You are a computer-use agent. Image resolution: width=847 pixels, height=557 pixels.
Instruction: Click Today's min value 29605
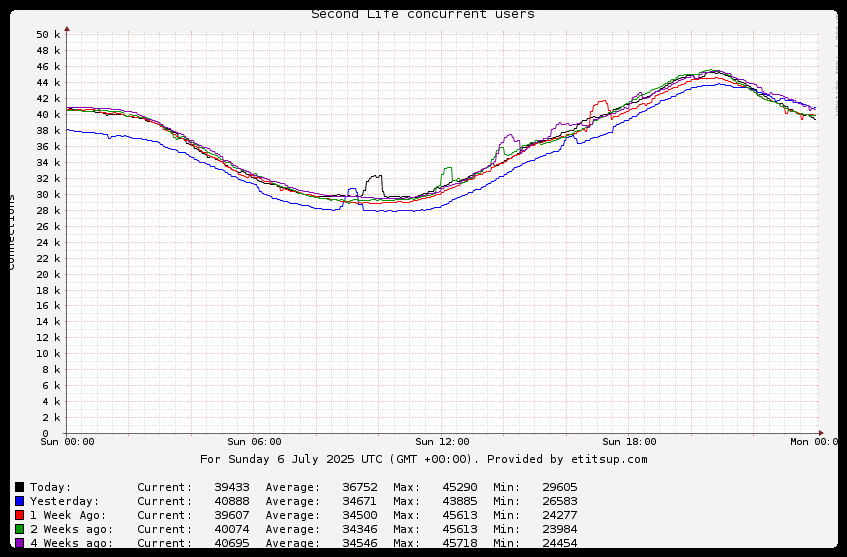(560, 487)
